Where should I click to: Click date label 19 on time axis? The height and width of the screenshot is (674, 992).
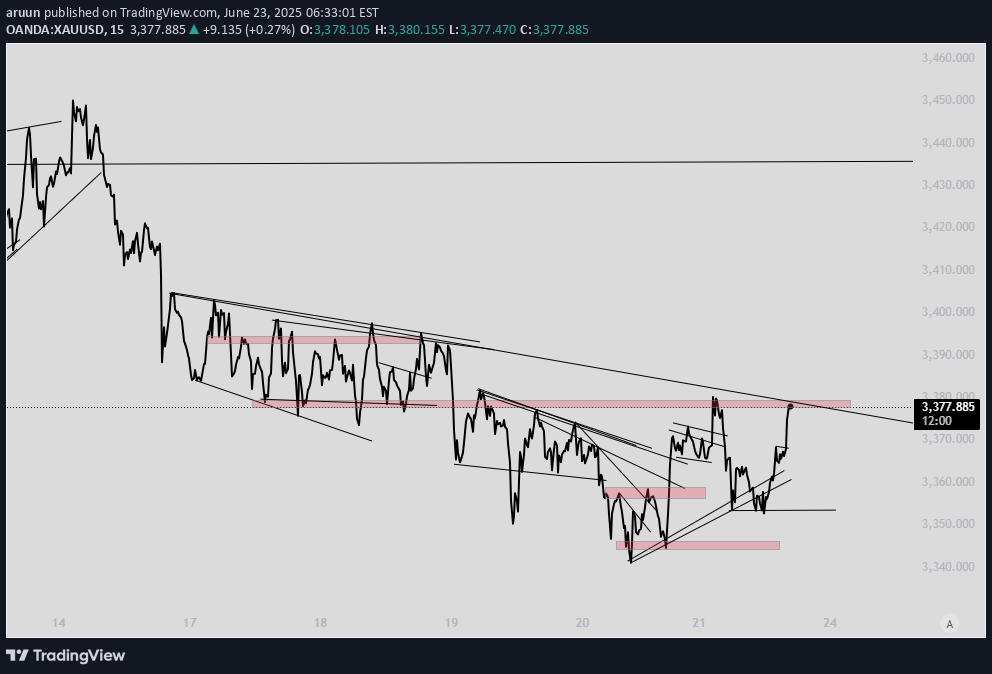pyautogui.click(x=452, y=623)
